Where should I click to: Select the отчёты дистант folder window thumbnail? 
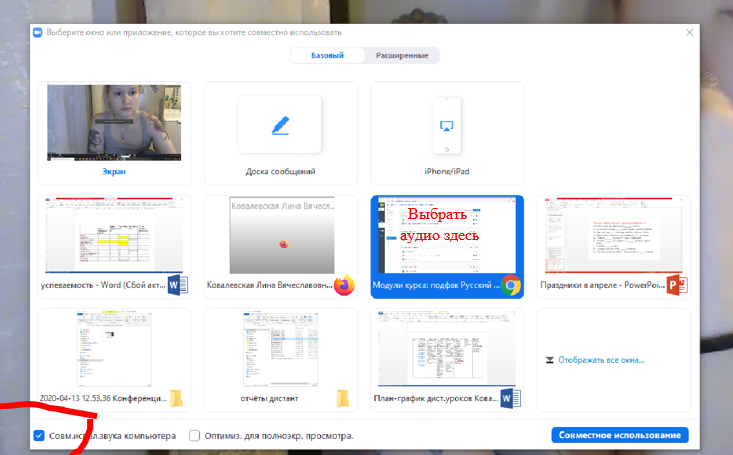[x=280, y=350]
